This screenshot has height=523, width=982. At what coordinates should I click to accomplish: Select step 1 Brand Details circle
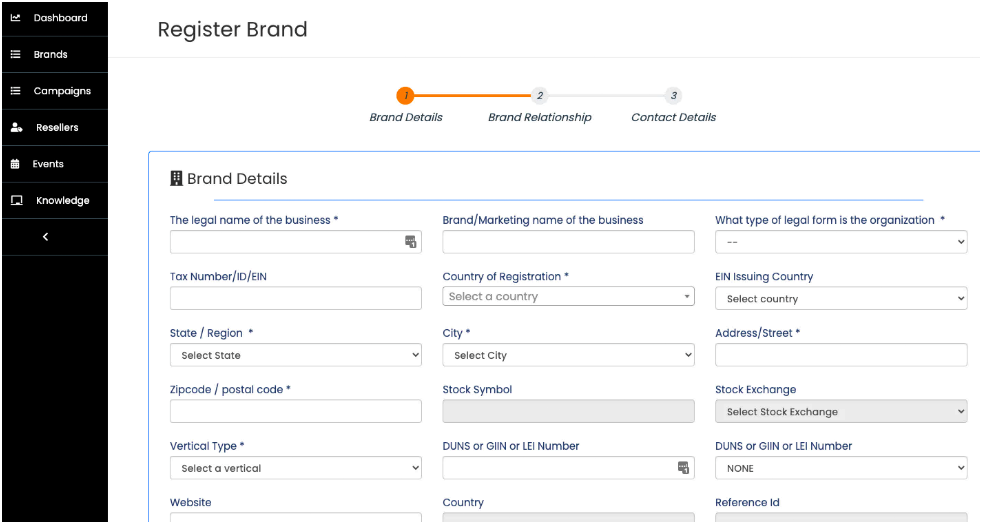405,96
